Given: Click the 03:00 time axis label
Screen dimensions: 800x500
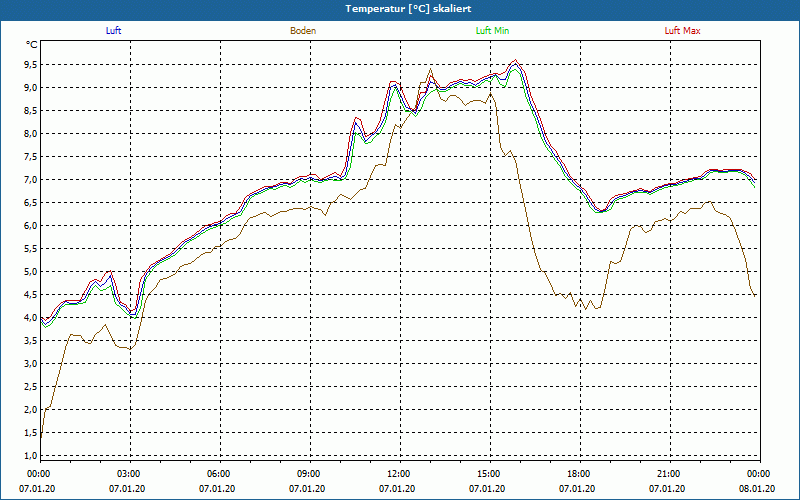Looking at the screenshot, I should [x=131, y=474].
